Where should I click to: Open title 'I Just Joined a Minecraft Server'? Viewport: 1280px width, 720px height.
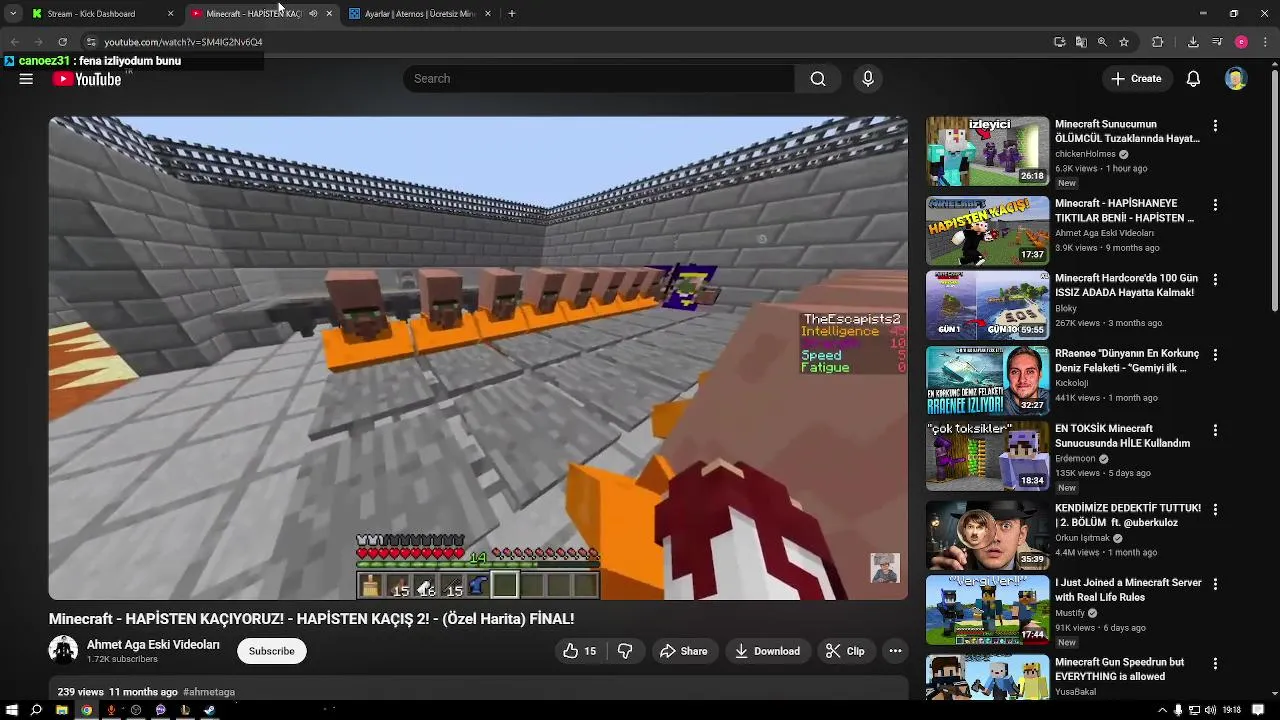(1128, 590)
